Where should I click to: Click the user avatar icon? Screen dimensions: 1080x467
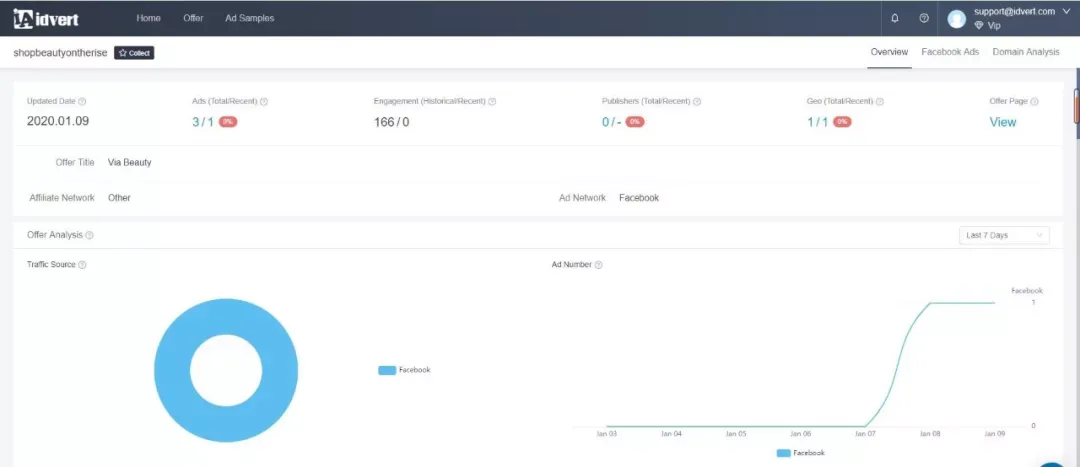[957, 19]
